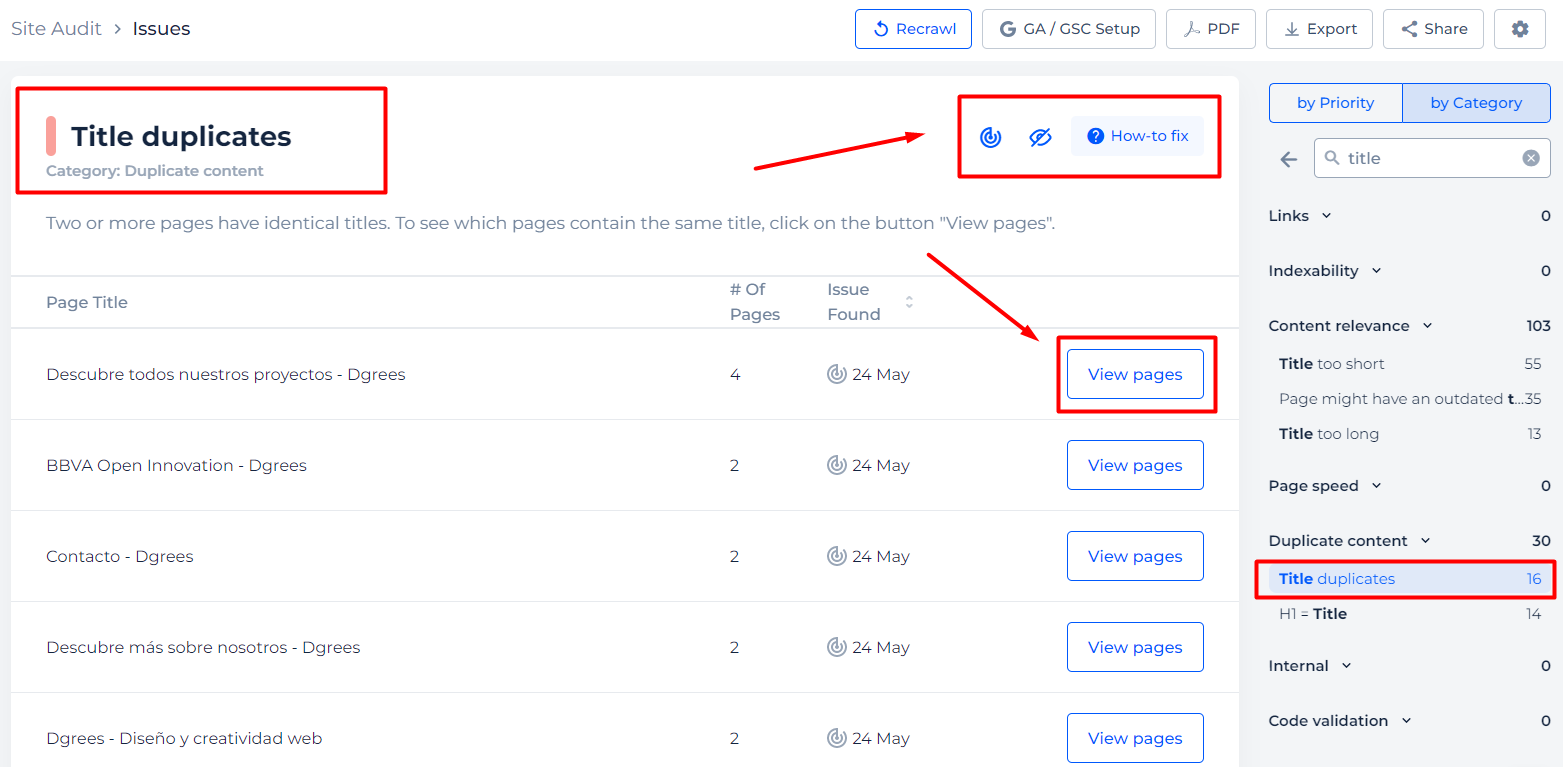Click the Recrawl button

pos(913,29)
